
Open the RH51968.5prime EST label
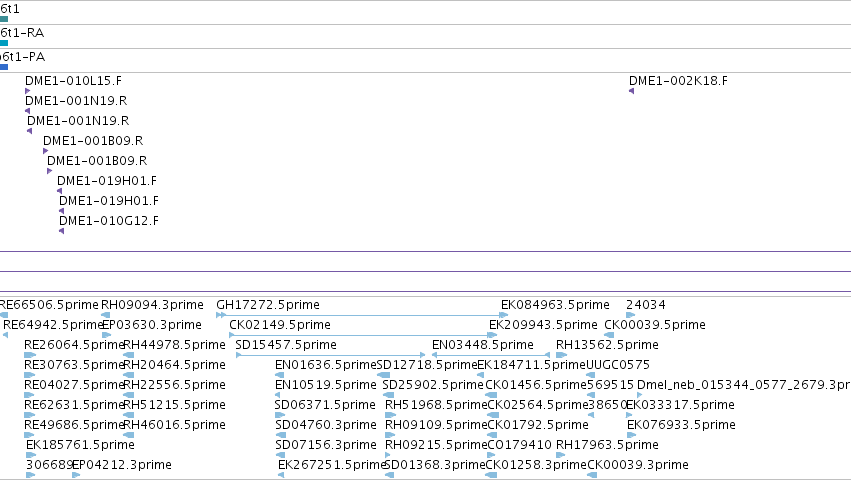(436, 405)
